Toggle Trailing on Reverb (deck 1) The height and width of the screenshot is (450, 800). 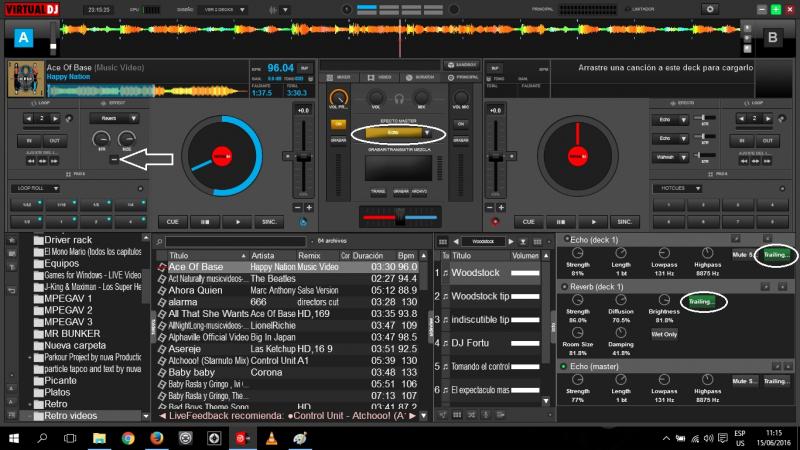click(702, 302)
